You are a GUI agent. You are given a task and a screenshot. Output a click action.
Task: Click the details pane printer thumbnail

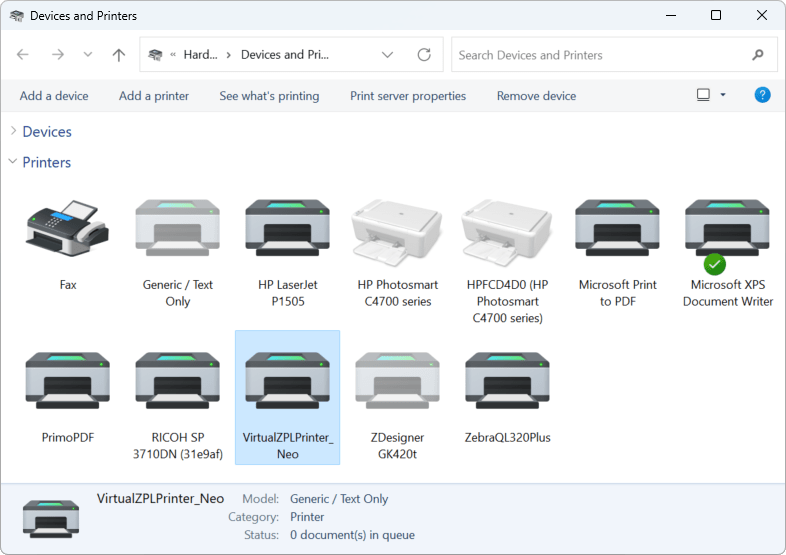51,518
